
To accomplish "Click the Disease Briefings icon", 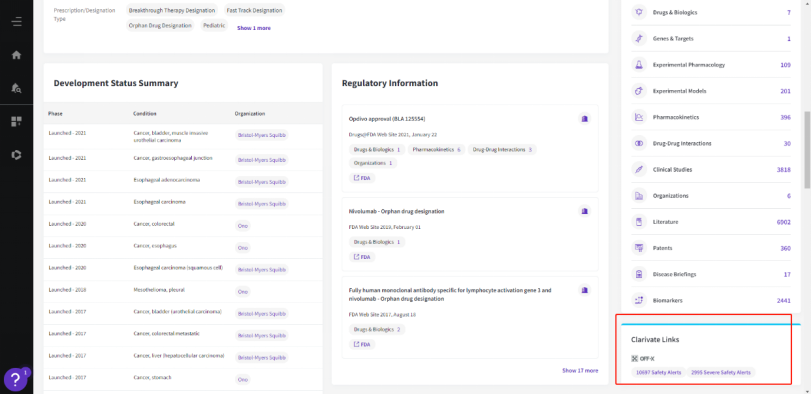I will (x=639, y=275).
